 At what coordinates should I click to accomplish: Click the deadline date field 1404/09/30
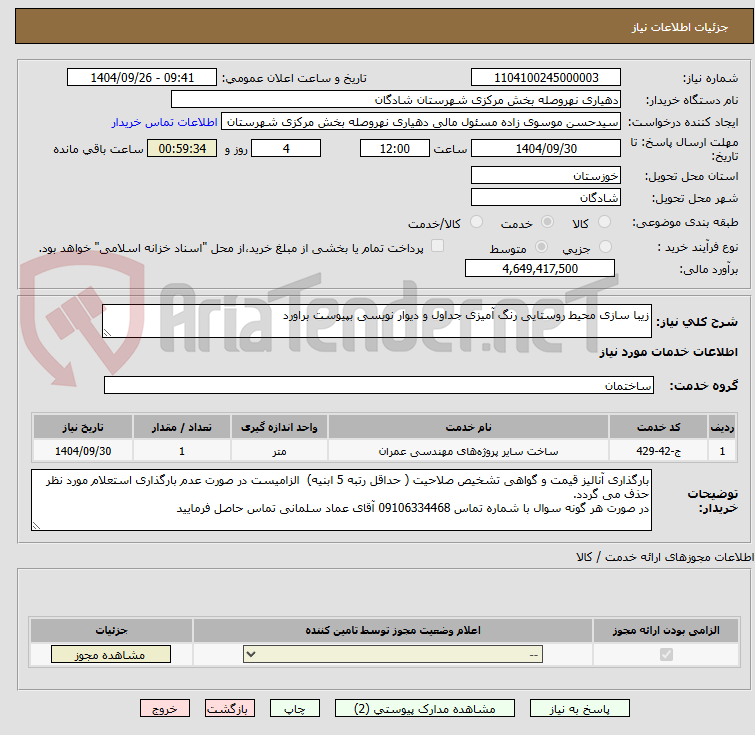pos(546,148)
